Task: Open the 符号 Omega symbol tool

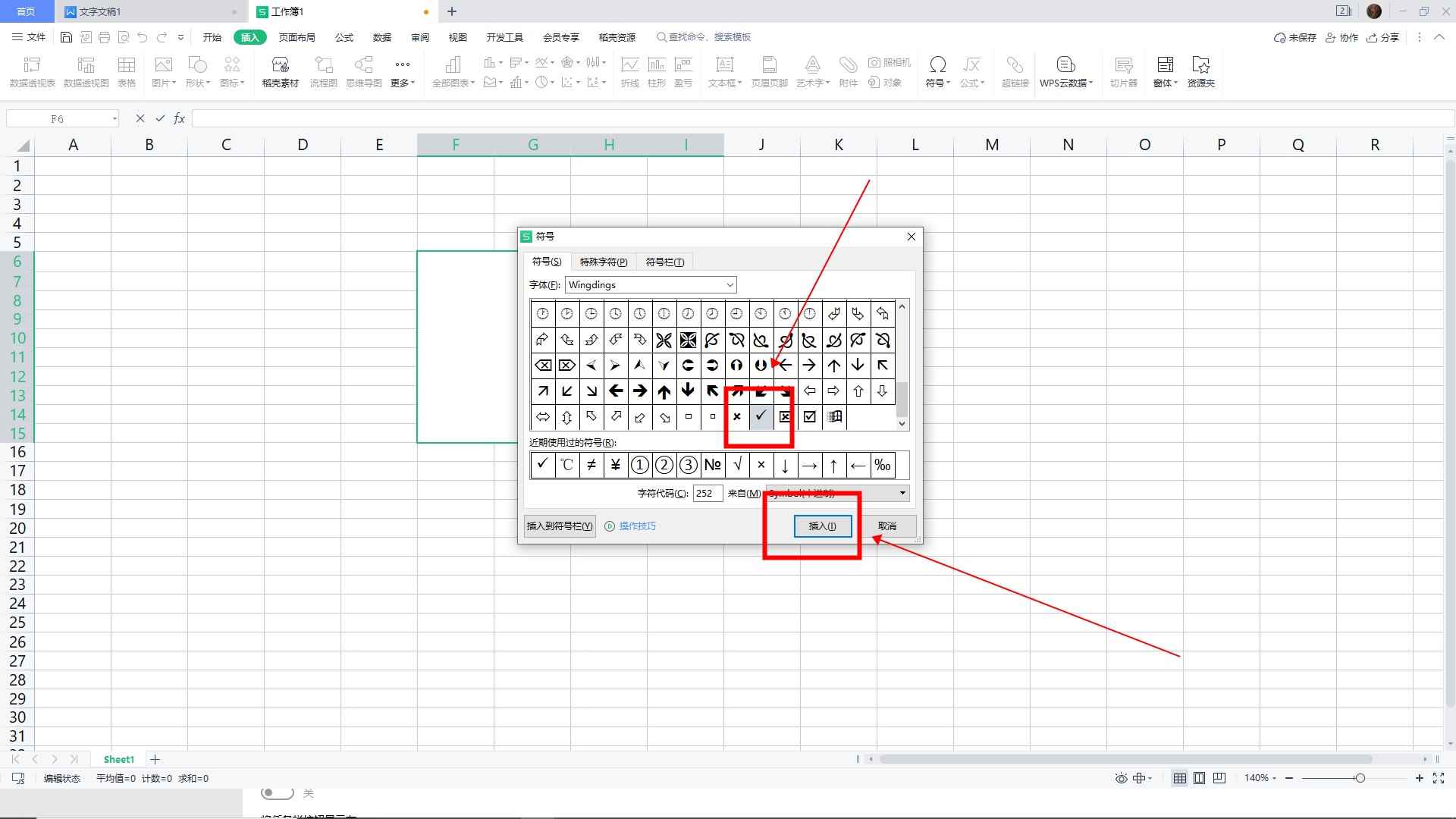Action: tap(937, 65)
